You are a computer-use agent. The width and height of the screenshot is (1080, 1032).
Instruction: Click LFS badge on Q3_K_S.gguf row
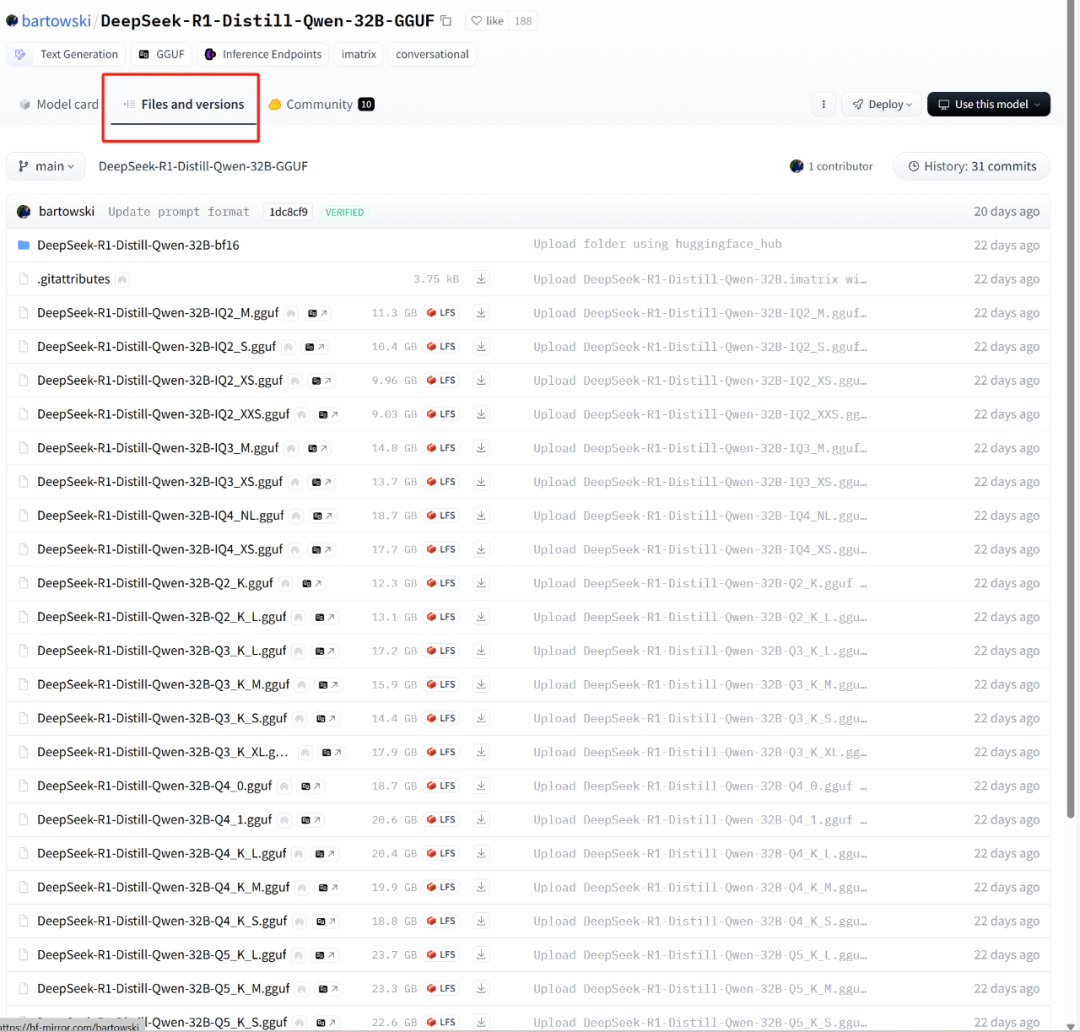click(442, 719)
